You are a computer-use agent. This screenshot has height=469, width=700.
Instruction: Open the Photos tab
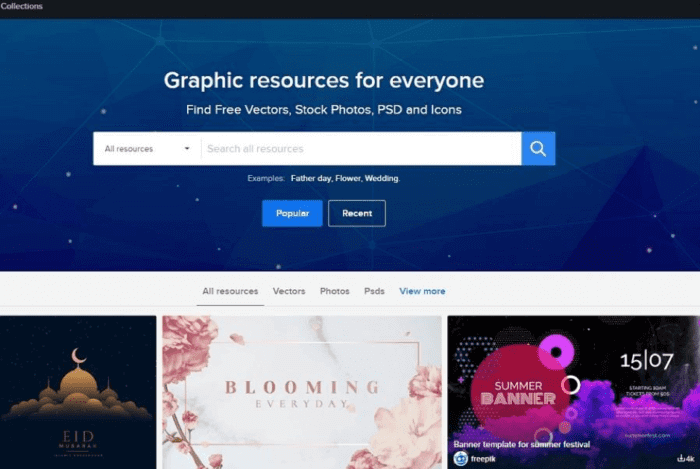[335, 291]
